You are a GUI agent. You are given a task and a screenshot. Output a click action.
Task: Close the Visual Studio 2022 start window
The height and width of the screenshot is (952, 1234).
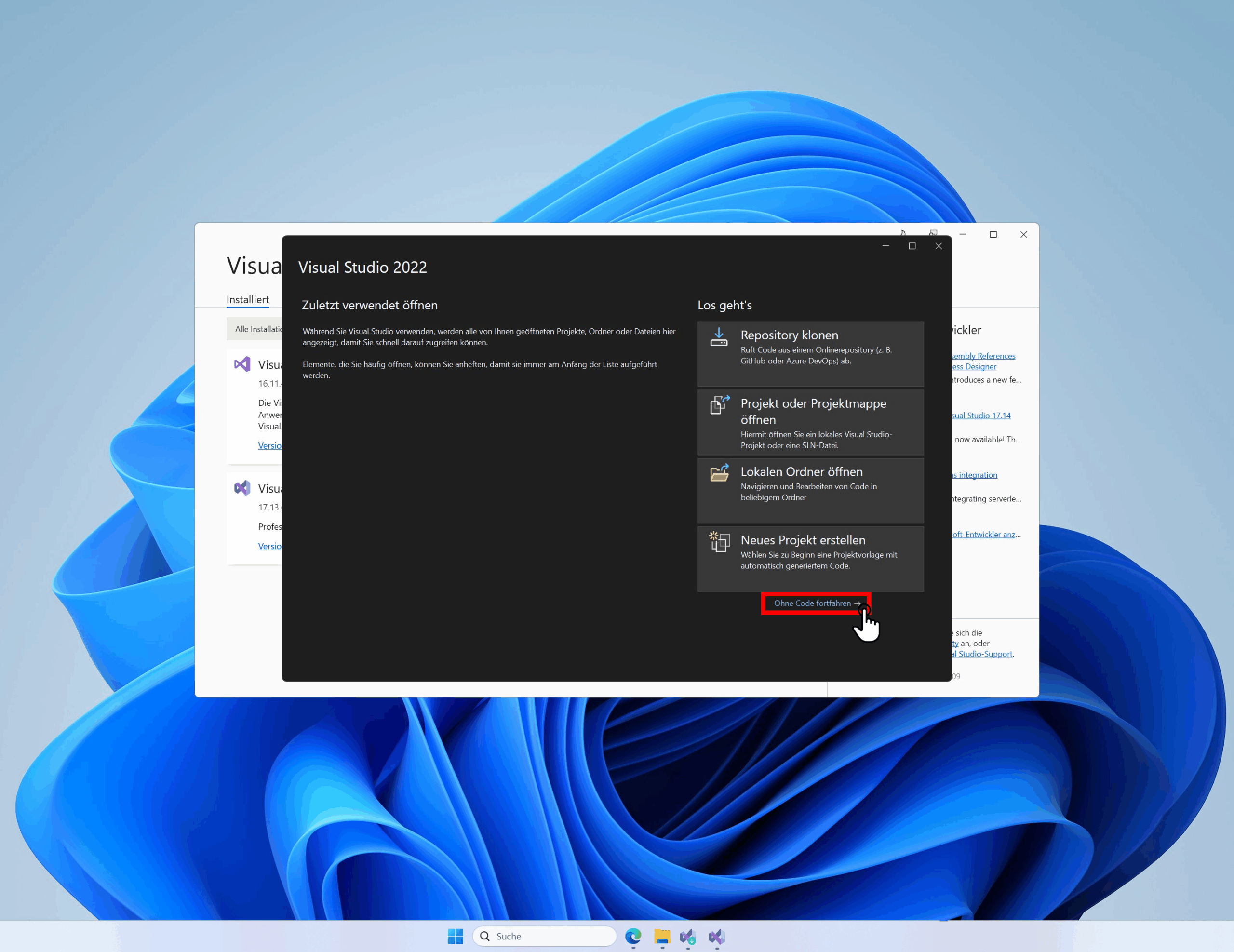click(x=939, y=246)
